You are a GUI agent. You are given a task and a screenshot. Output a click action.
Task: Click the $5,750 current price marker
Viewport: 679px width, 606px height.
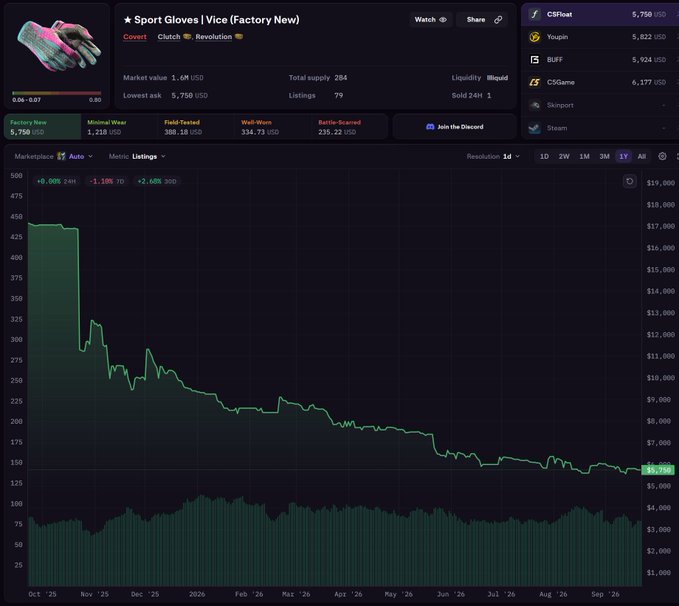click(658, 470)
